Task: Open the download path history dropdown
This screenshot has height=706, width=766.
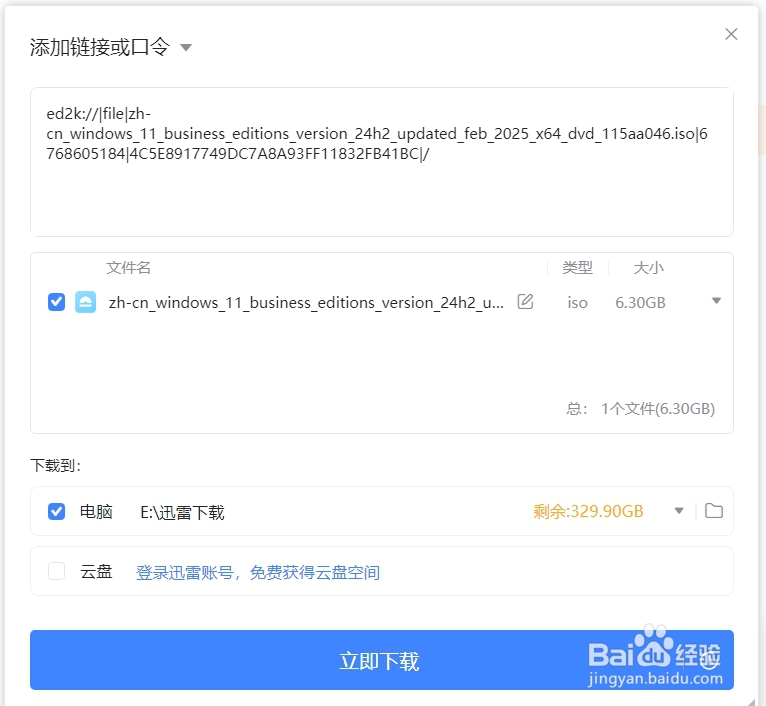Action: click(679, 511)
